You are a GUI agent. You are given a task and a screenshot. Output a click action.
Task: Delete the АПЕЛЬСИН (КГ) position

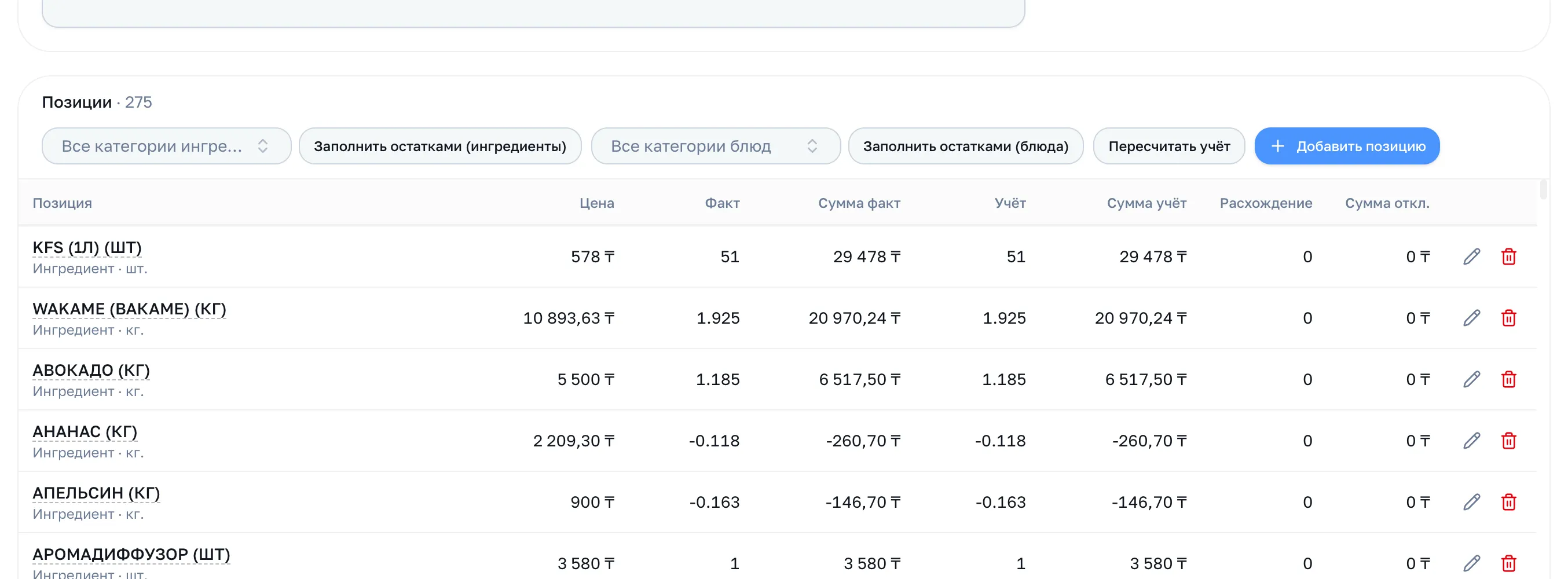pyautogui.click(x=1508, y=503)
